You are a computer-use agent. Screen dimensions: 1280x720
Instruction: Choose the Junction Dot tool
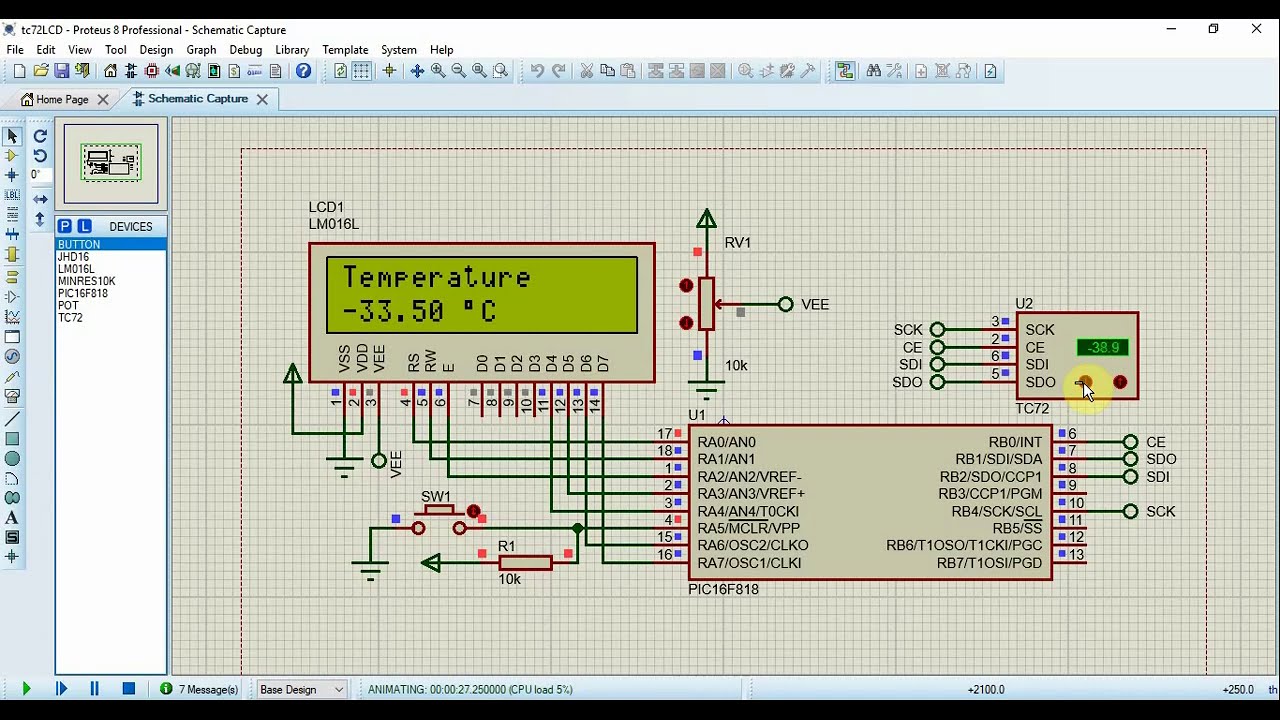coord(12,175)
